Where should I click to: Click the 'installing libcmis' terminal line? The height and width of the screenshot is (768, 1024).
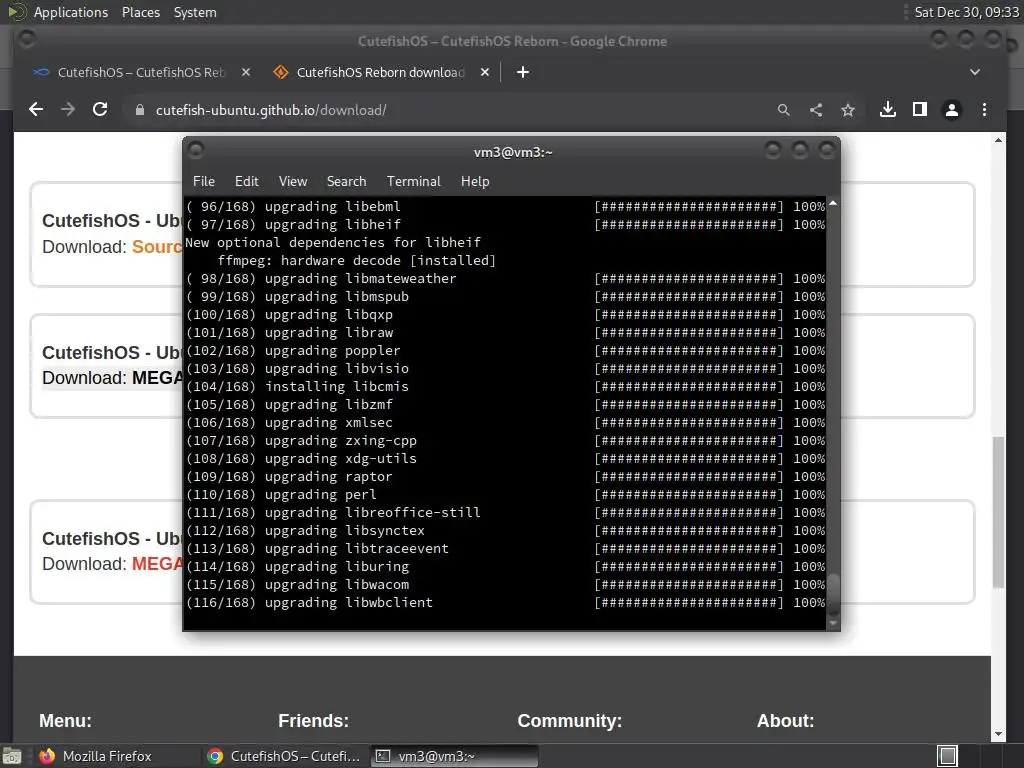point(298,387)
